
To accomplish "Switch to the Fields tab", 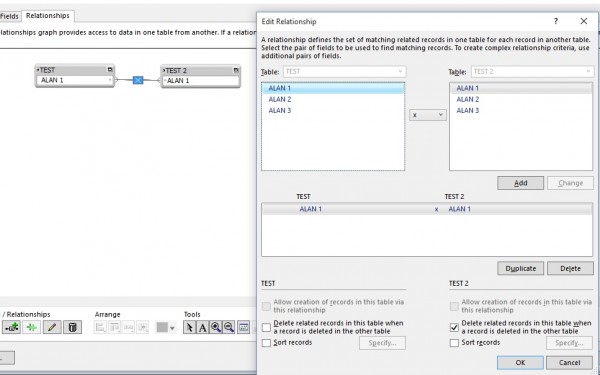I will coord(9,16).
